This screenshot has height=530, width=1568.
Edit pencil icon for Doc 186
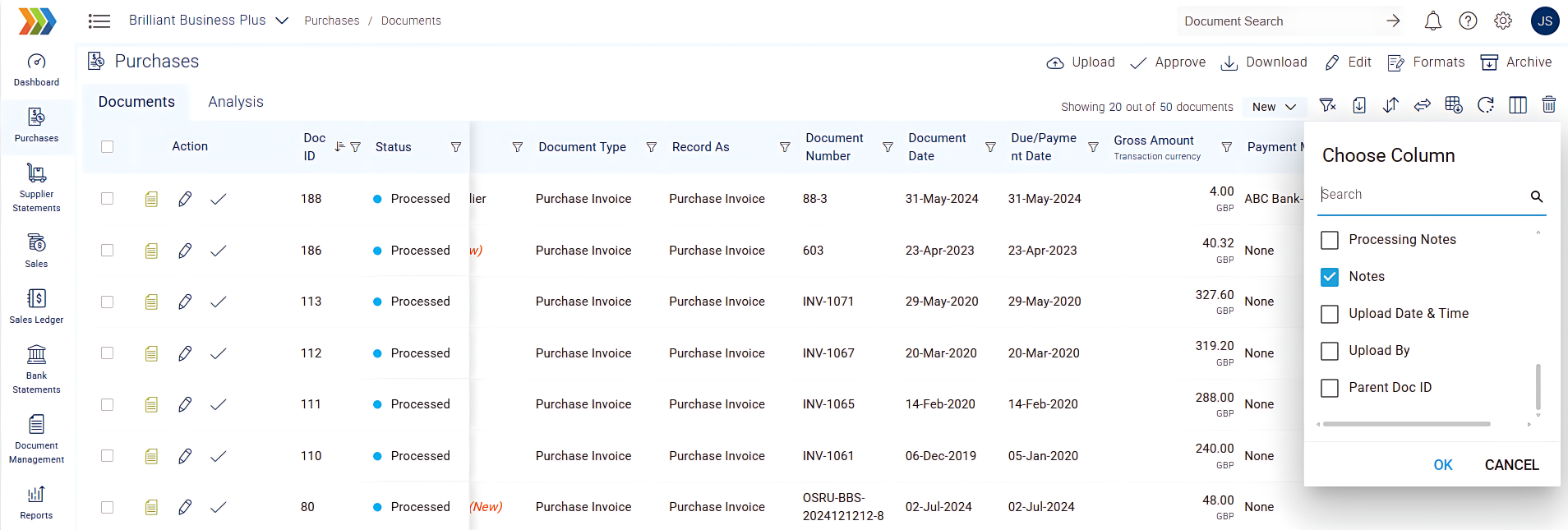(x=185, y=251)
